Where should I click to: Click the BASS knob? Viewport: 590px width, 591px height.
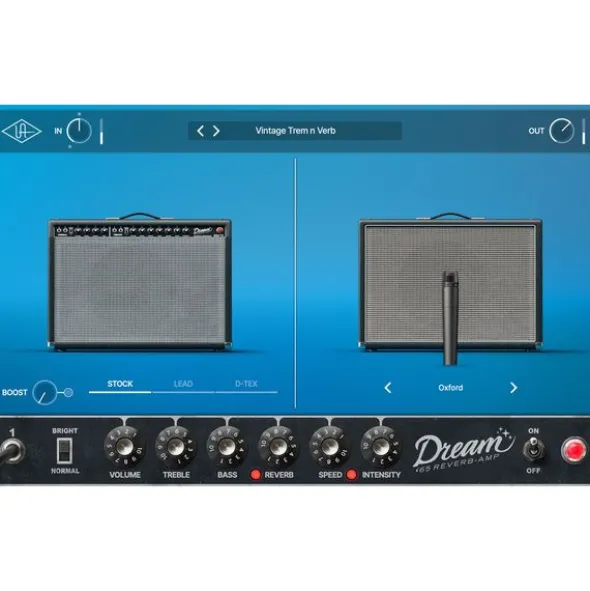[x=227, y=447]
